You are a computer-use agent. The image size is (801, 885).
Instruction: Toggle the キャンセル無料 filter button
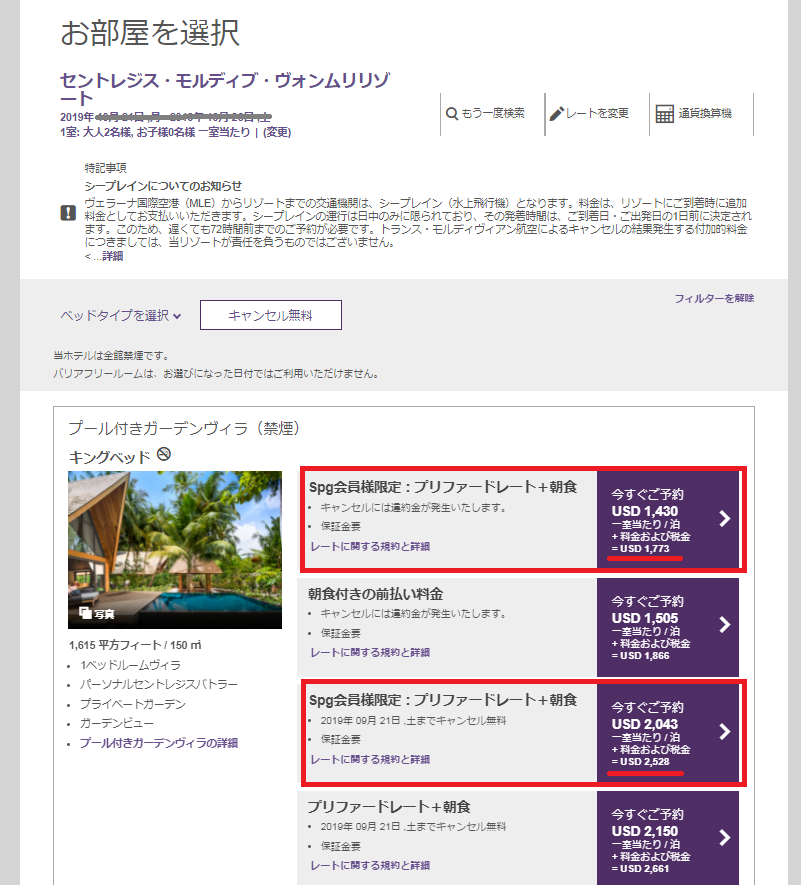pos(270,315)
